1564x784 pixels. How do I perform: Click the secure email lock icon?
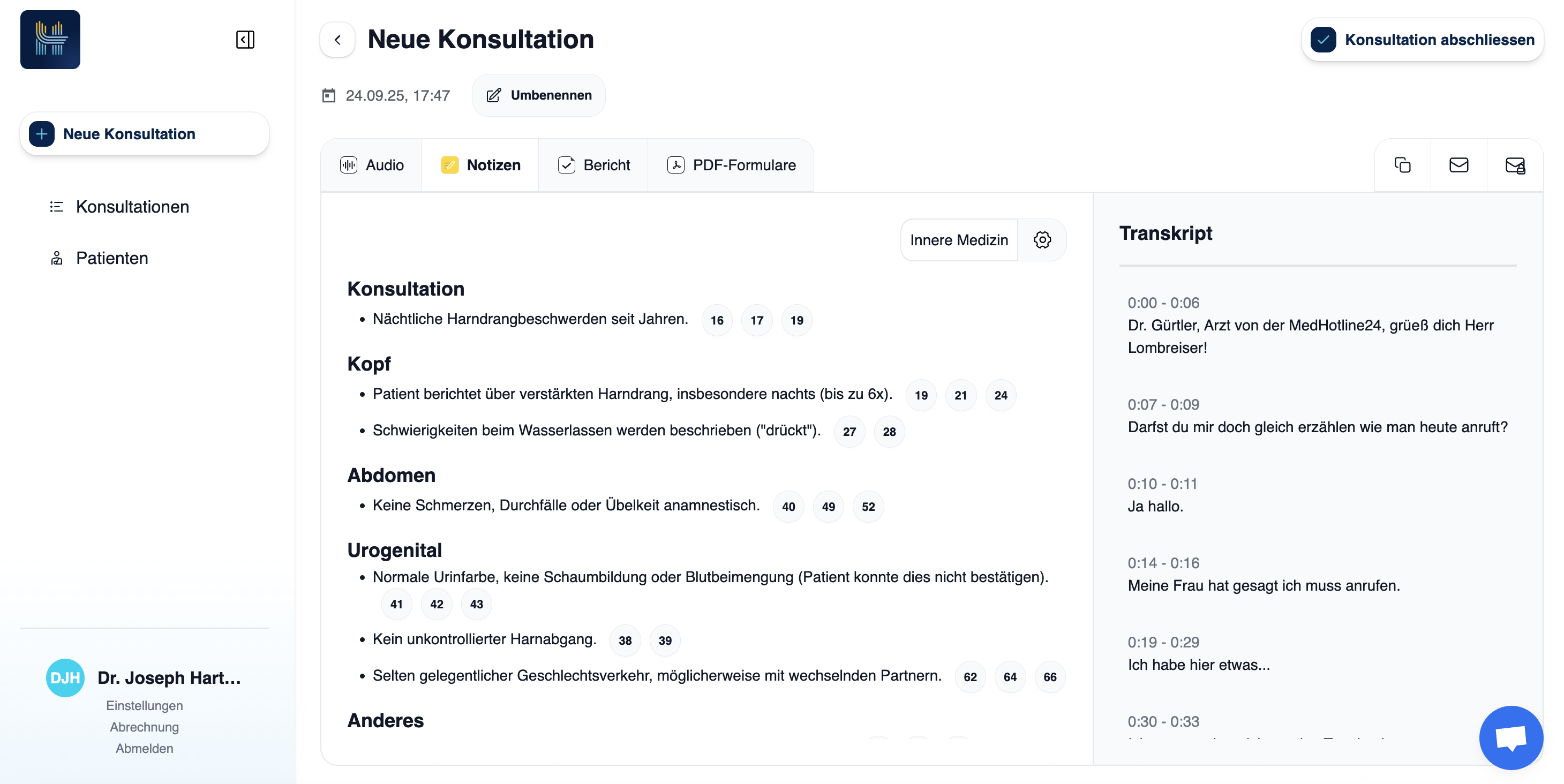[1515, 165]
